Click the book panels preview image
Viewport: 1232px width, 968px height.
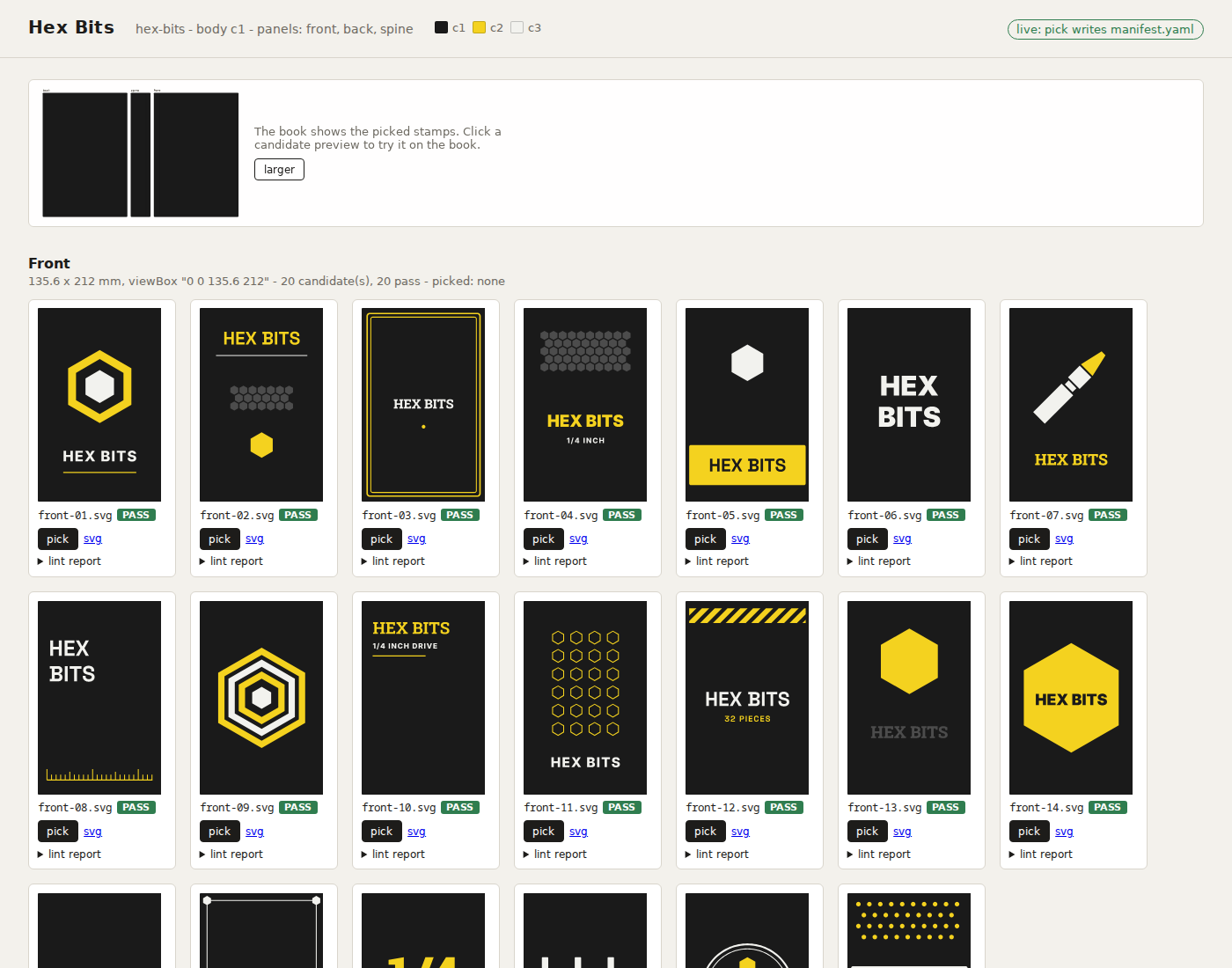[x=141, y=153]
